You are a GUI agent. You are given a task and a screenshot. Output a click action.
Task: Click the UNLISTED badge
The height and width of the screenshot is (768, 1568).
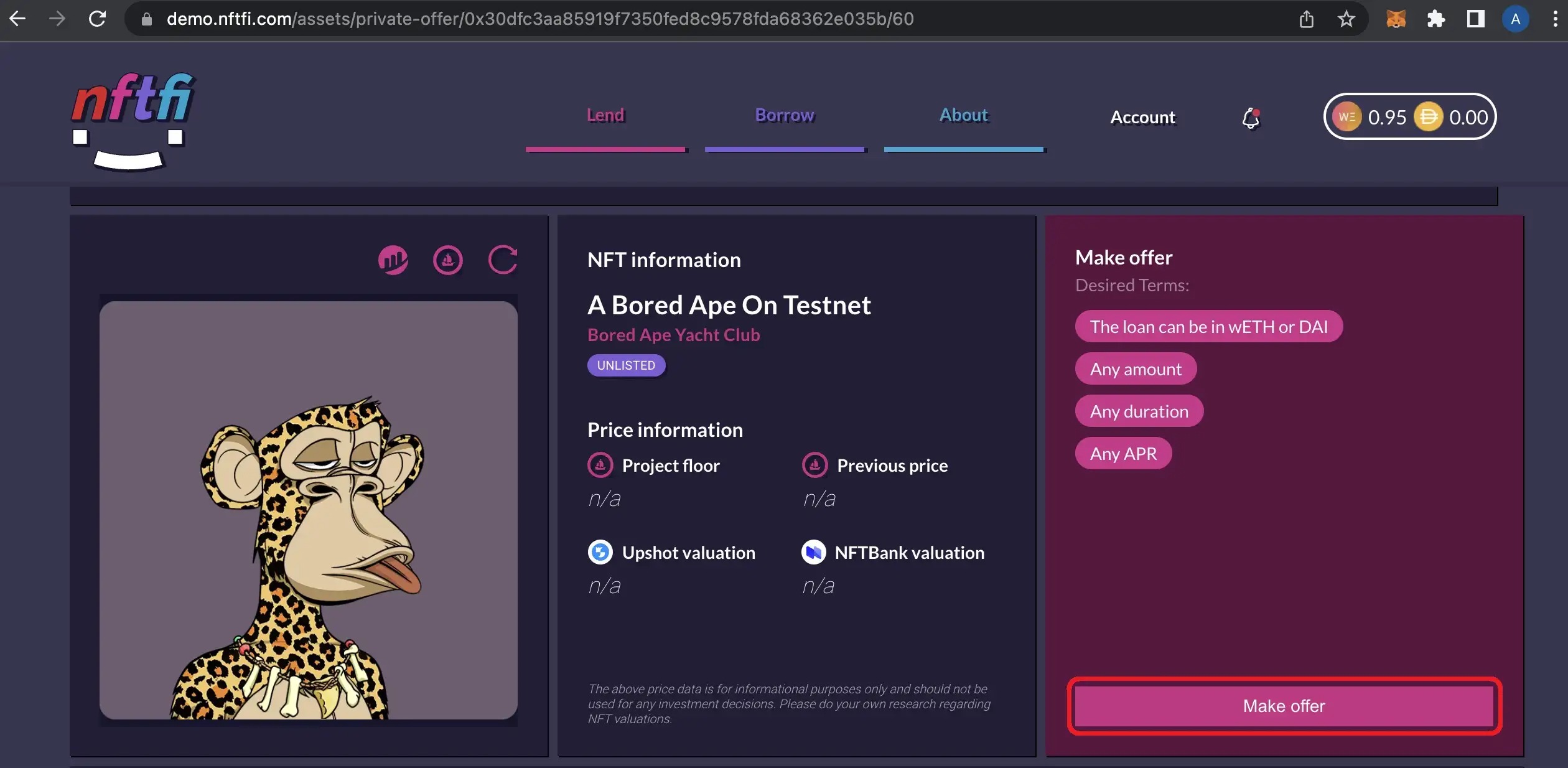pyautogui.click(x=626, y=365)
